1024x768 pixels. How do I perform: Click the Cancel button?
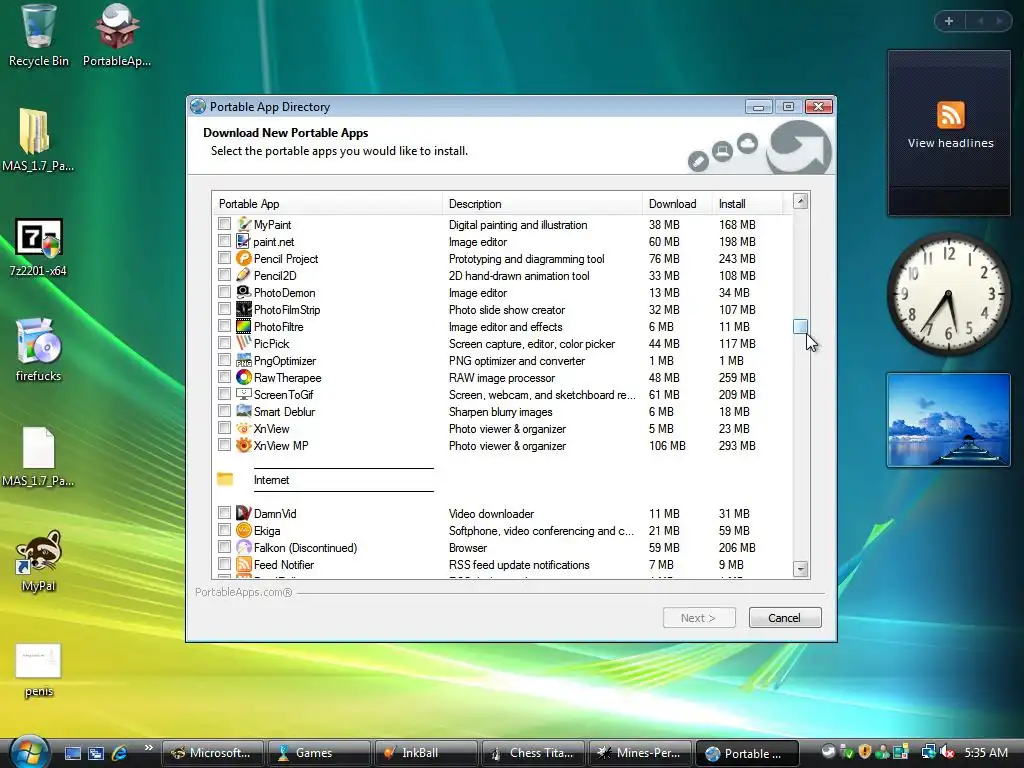click(x=785, y=618)
